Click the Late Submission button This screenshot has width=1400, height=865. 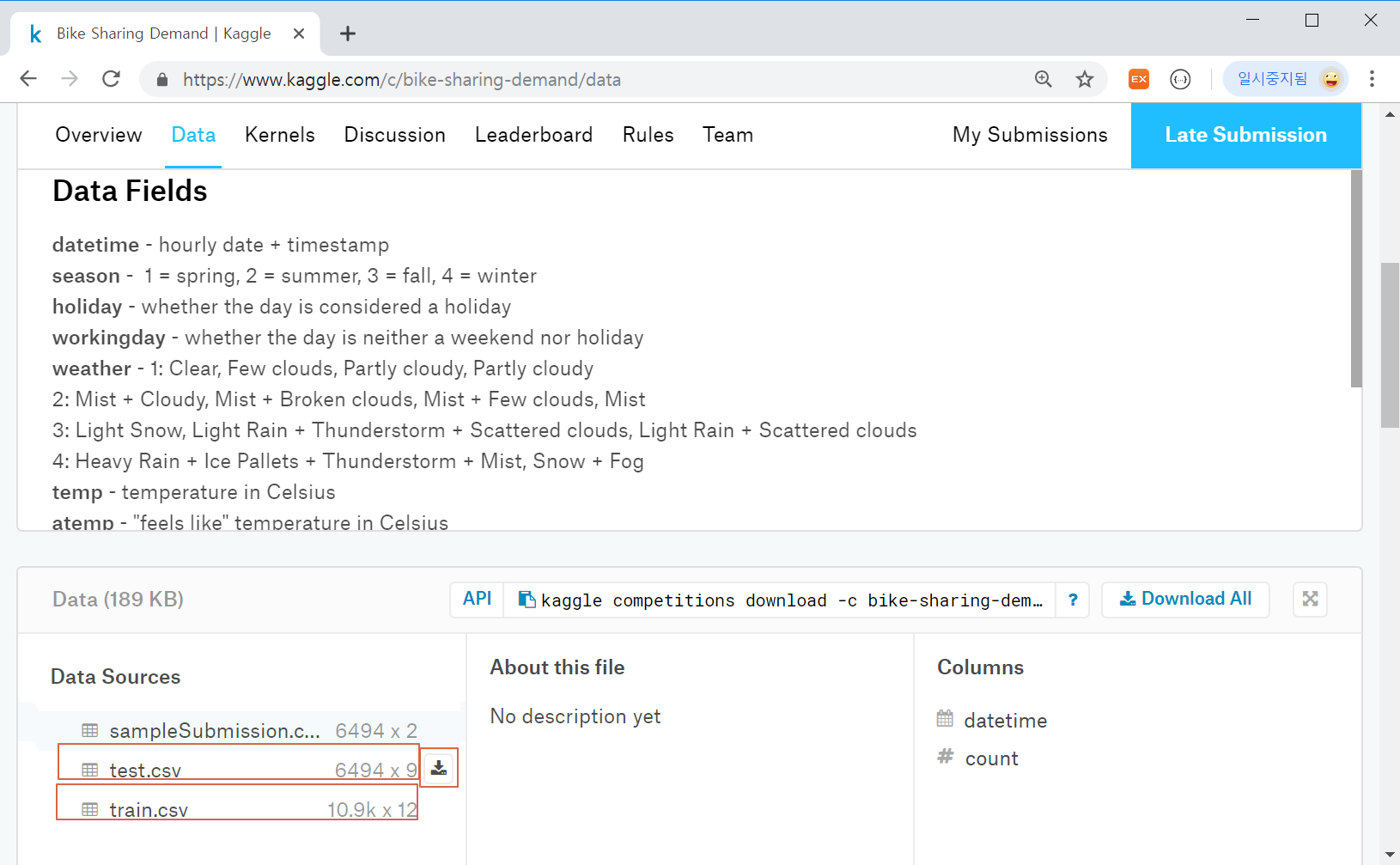click(x=1245, y=135)
